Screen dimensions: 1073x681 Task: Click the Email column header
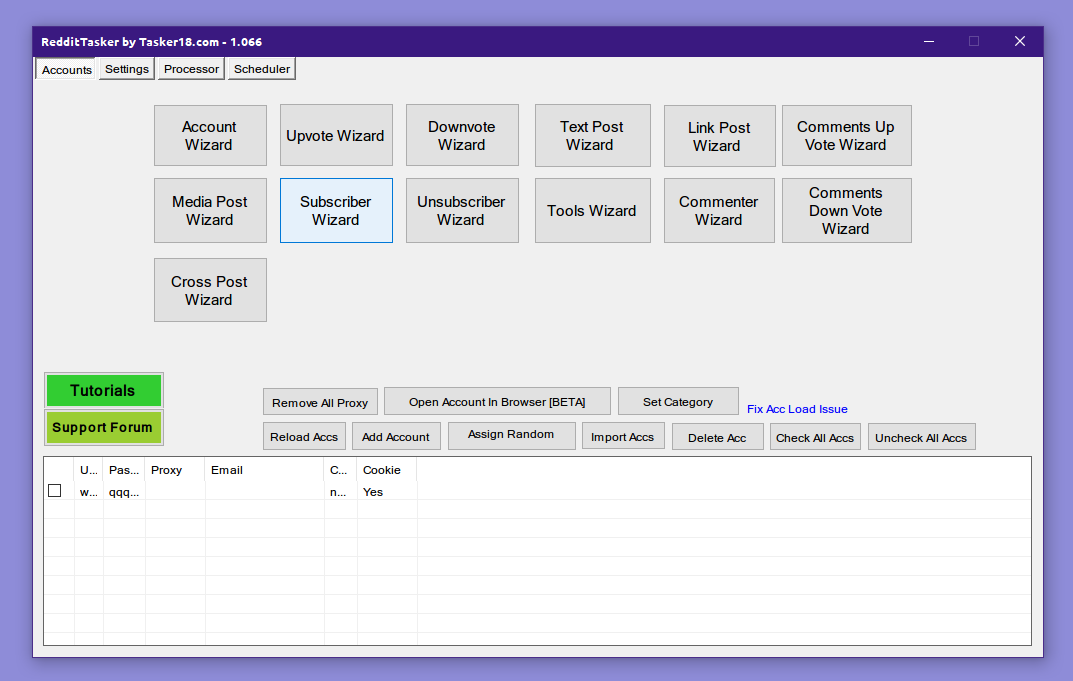[x=264, y=470]
